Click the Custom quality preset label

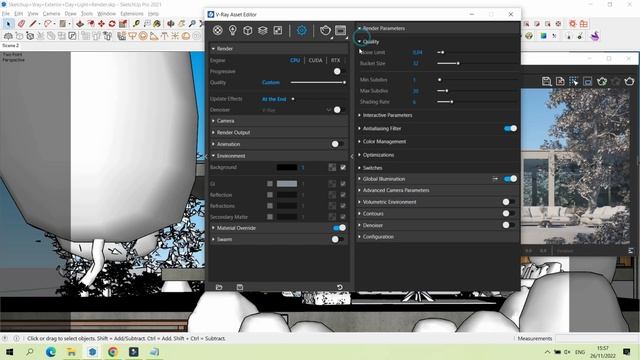click(271, 82)
